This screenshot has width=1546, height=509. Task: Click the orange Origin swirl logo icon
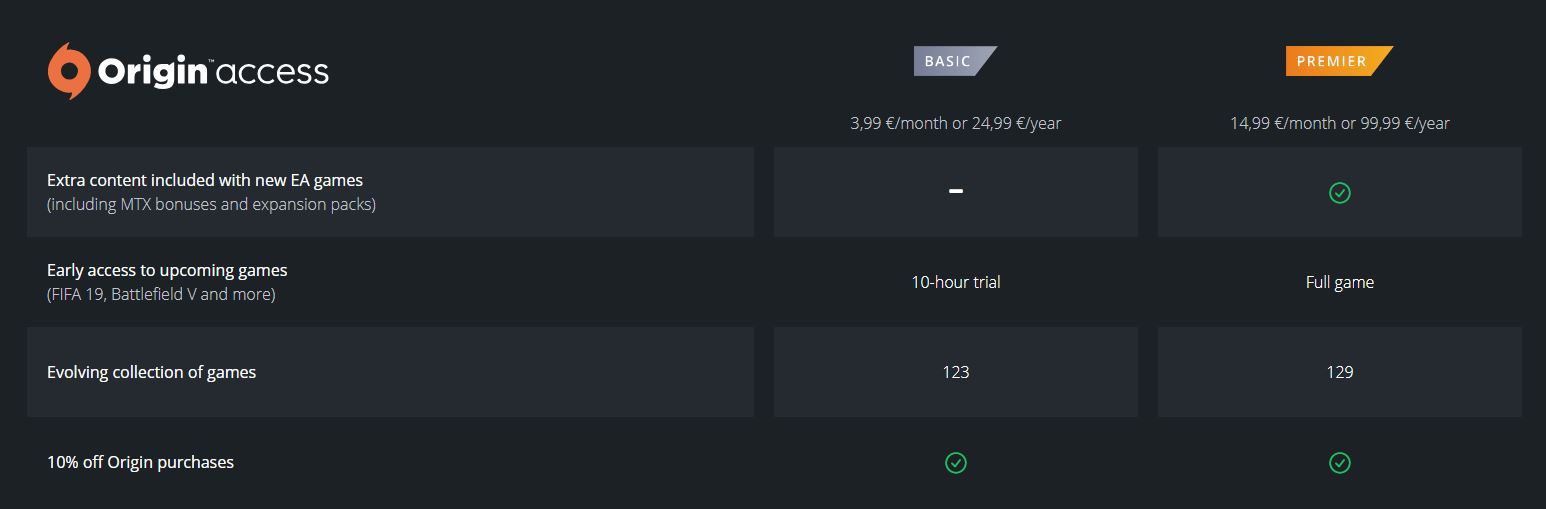tap(69, 71)
